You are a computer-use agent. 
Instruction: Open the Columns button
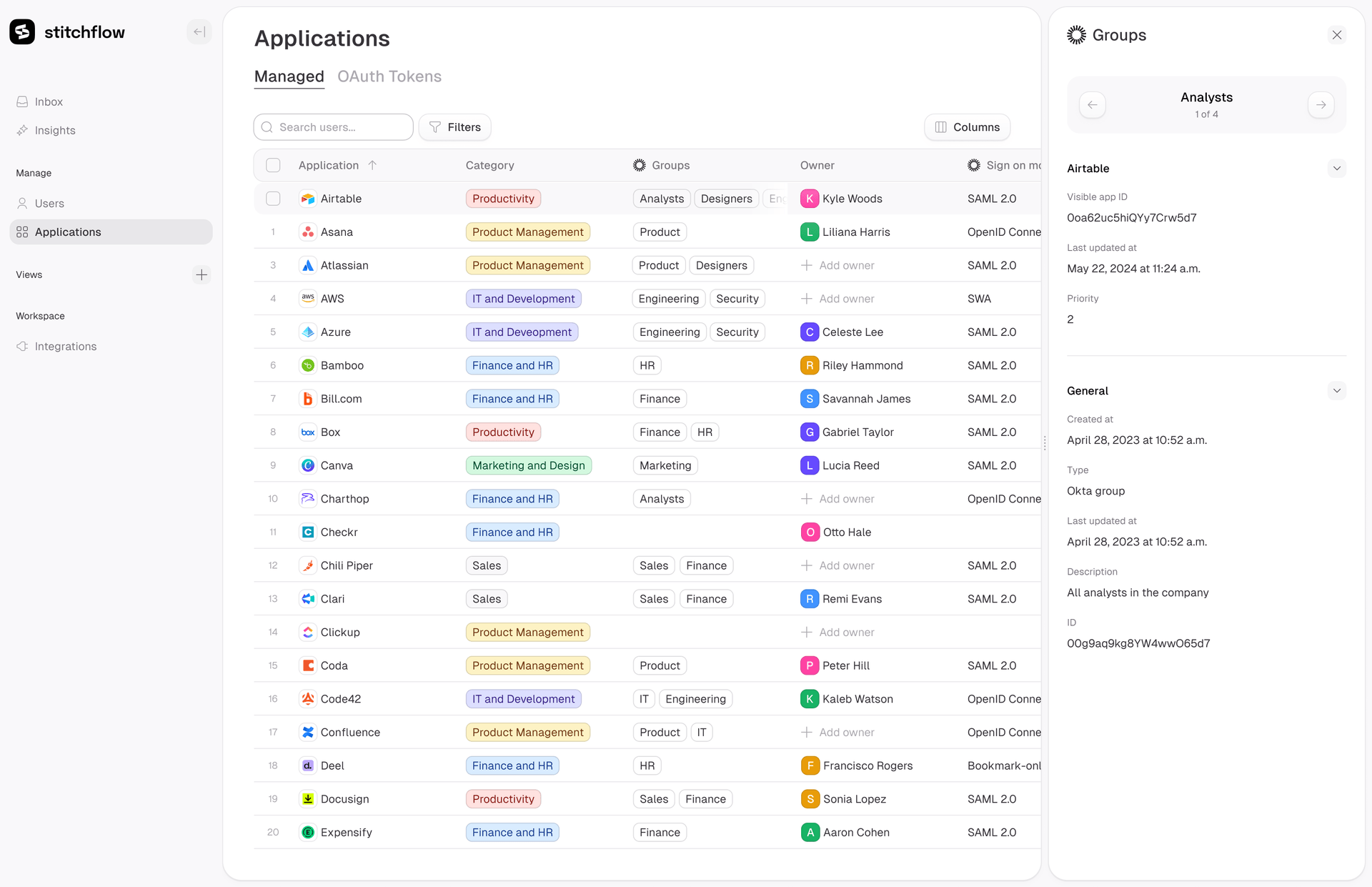tap(968, 127)
